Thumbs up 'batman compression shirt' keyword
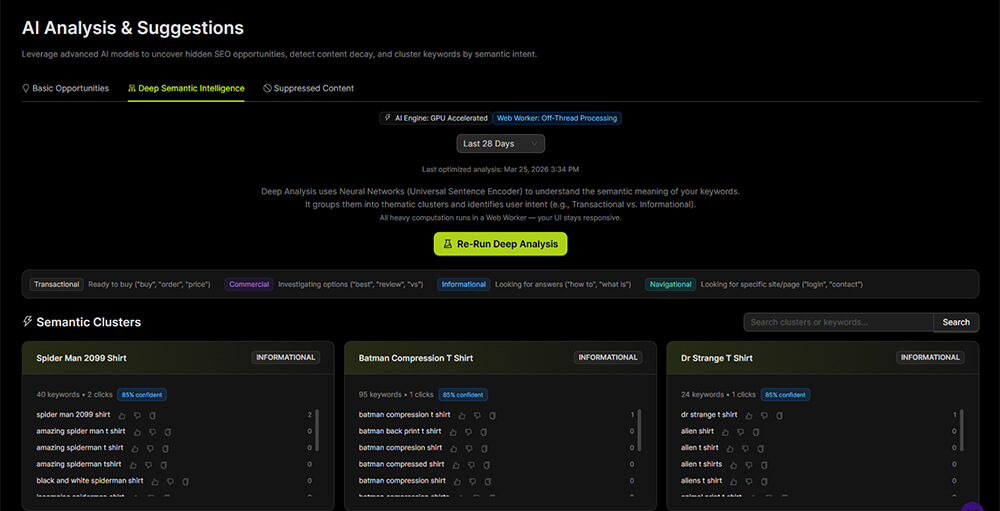The height and width of the screenshot is (511, 1000). [x=458, y=481]
